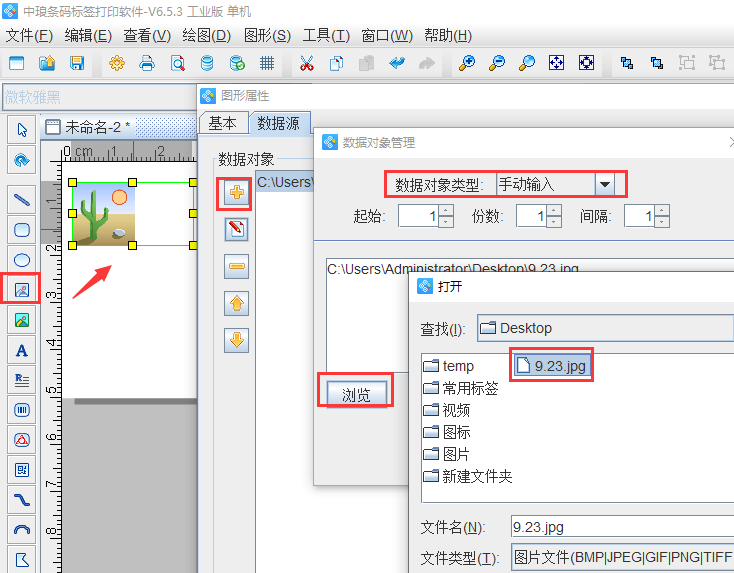Open the 数据对象类型 dropdown
This screenshot has height=573, width=734.
(x=605, y=185)
